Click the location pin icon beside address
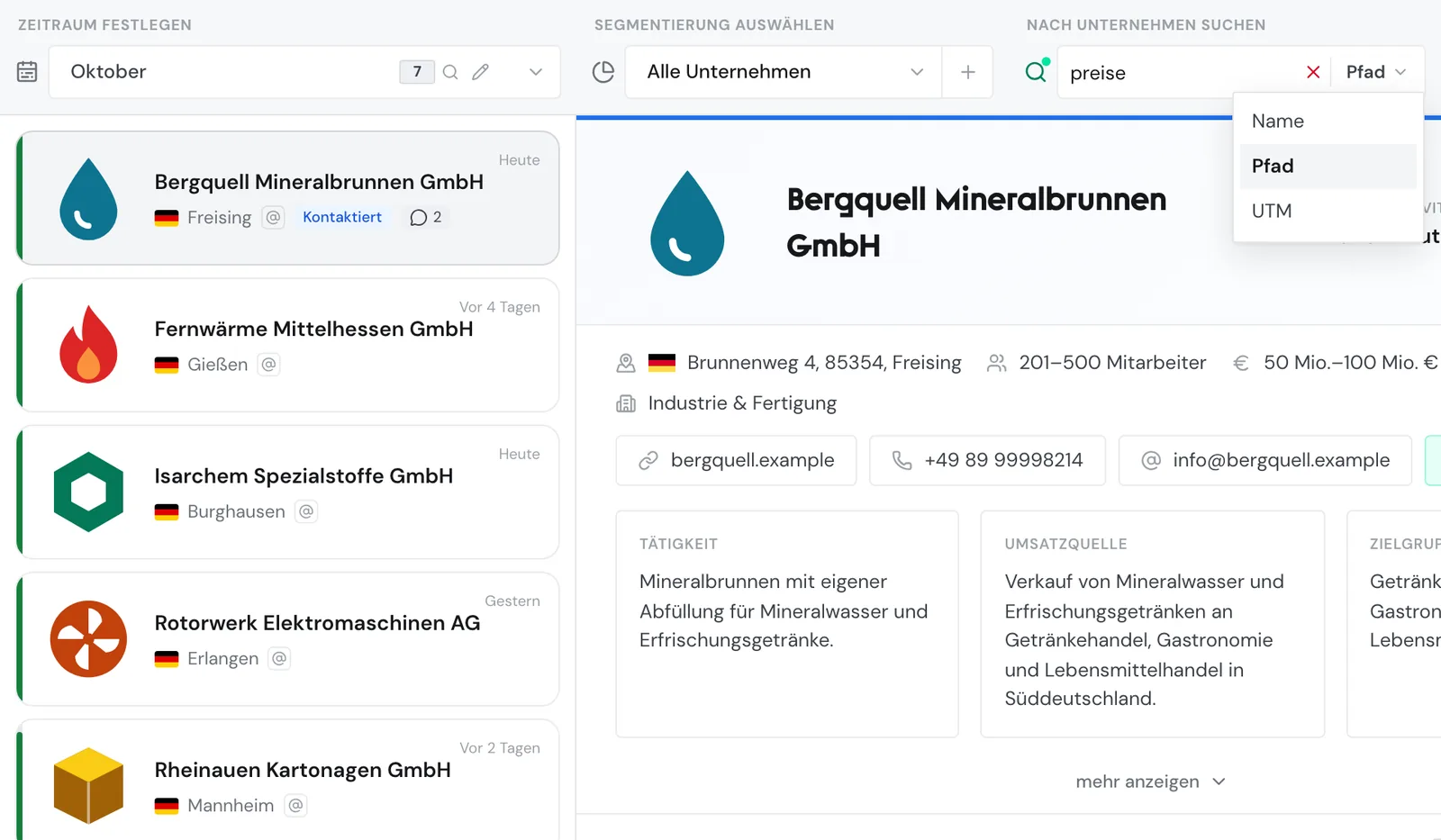This screenshot has width=1441, height=840. point(626,363)
